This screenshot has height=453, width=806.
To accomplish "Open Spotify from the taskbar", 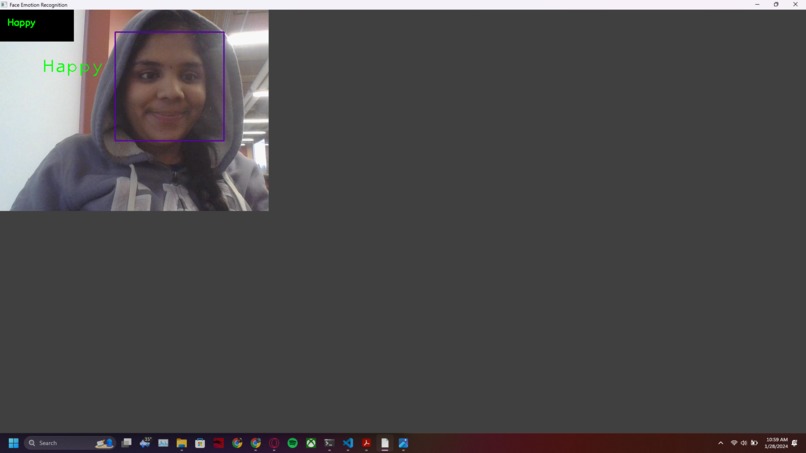I will (292, 443).
